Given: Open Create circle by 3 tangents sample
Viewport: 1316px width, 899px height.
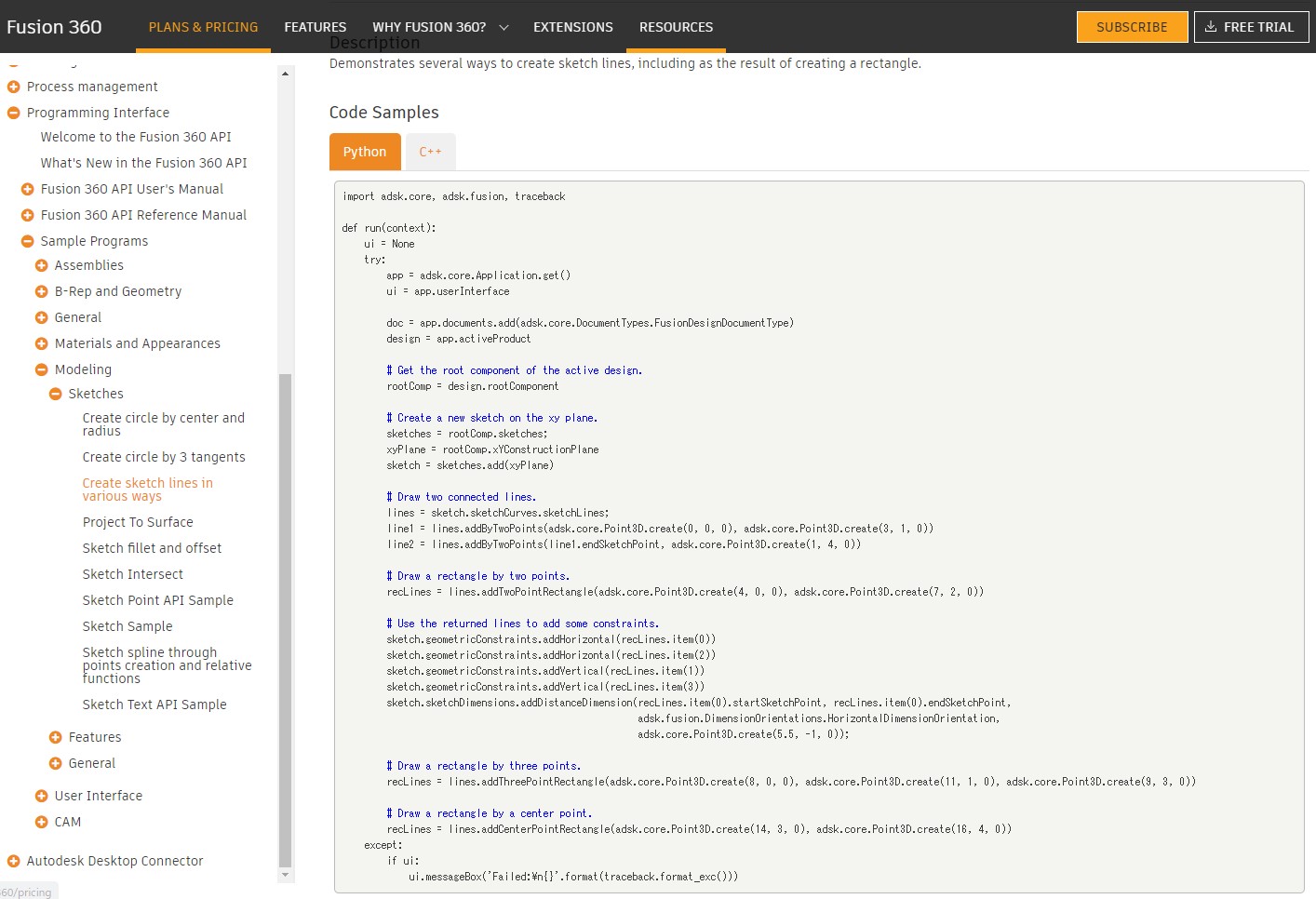Looking at the screenshot, I should pos(164,457).
